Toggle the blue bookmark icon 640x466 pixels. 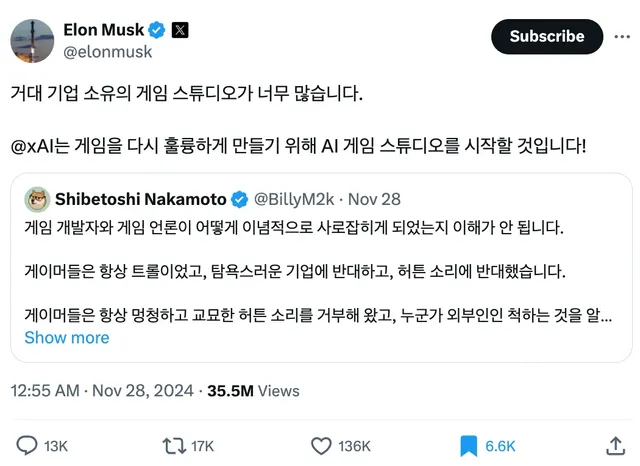click(468, 445)
